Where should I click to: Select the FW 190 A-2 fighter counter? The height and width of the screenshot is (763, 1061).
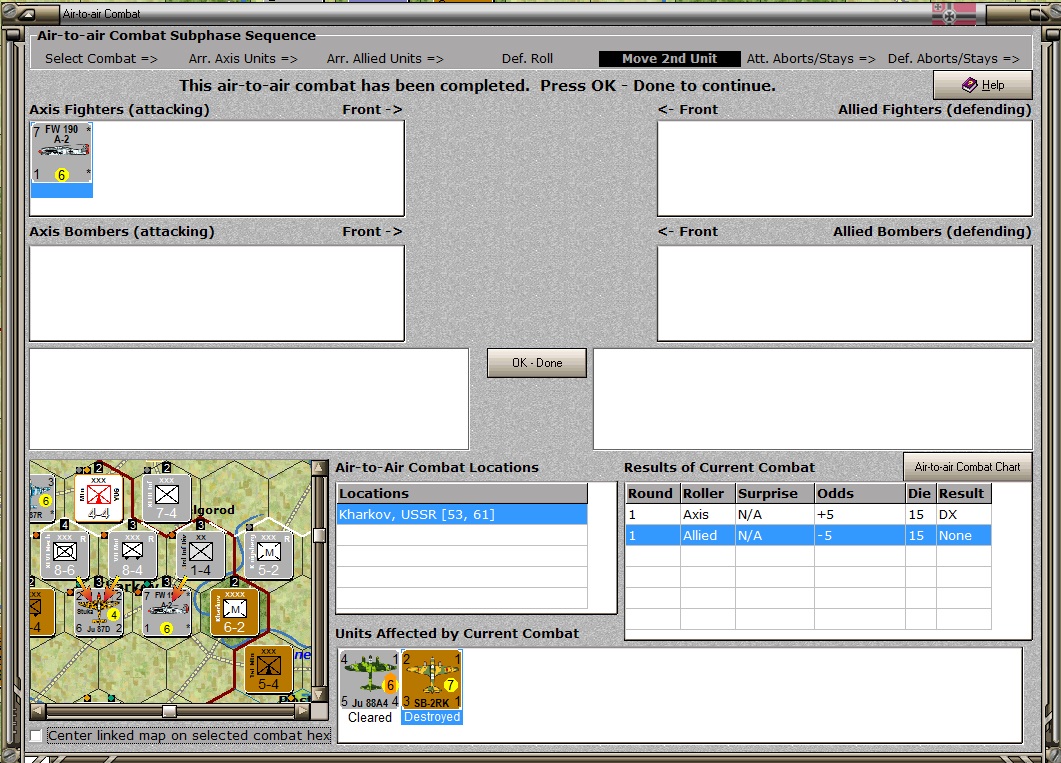pos(62,153)
